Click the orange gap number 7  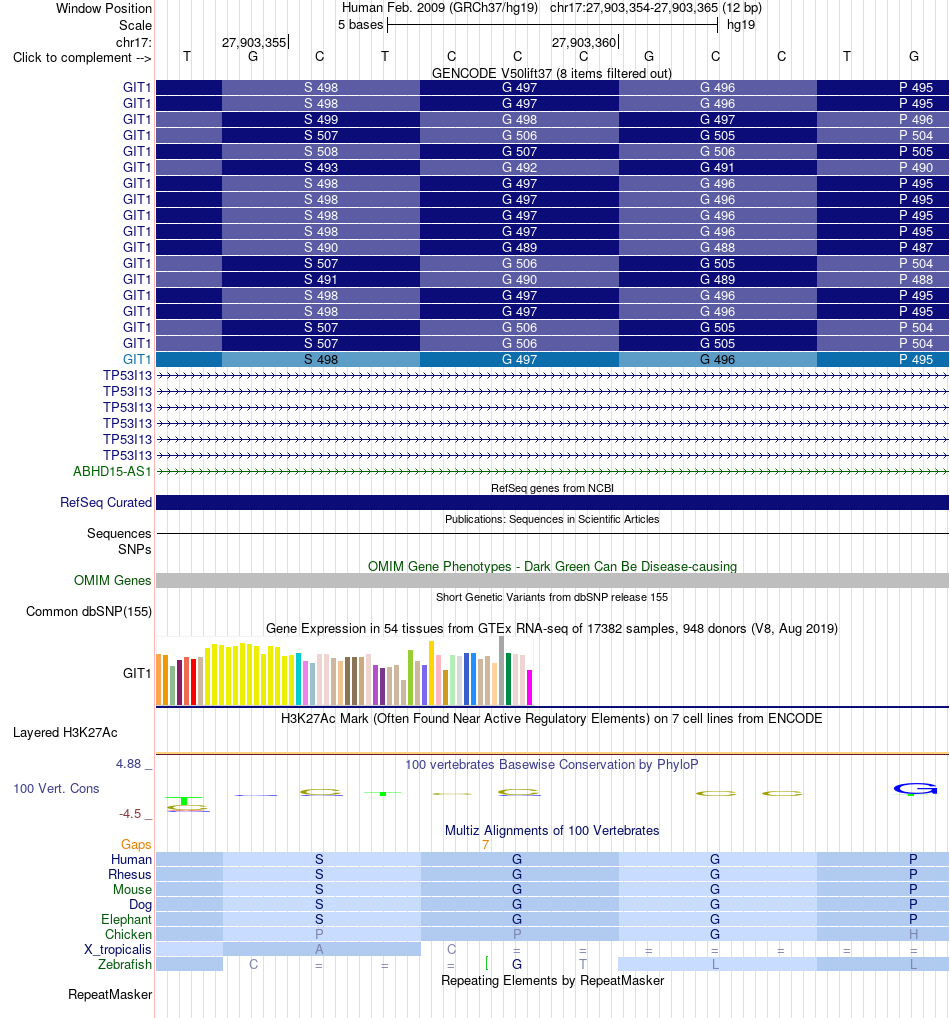pos(485,845)
